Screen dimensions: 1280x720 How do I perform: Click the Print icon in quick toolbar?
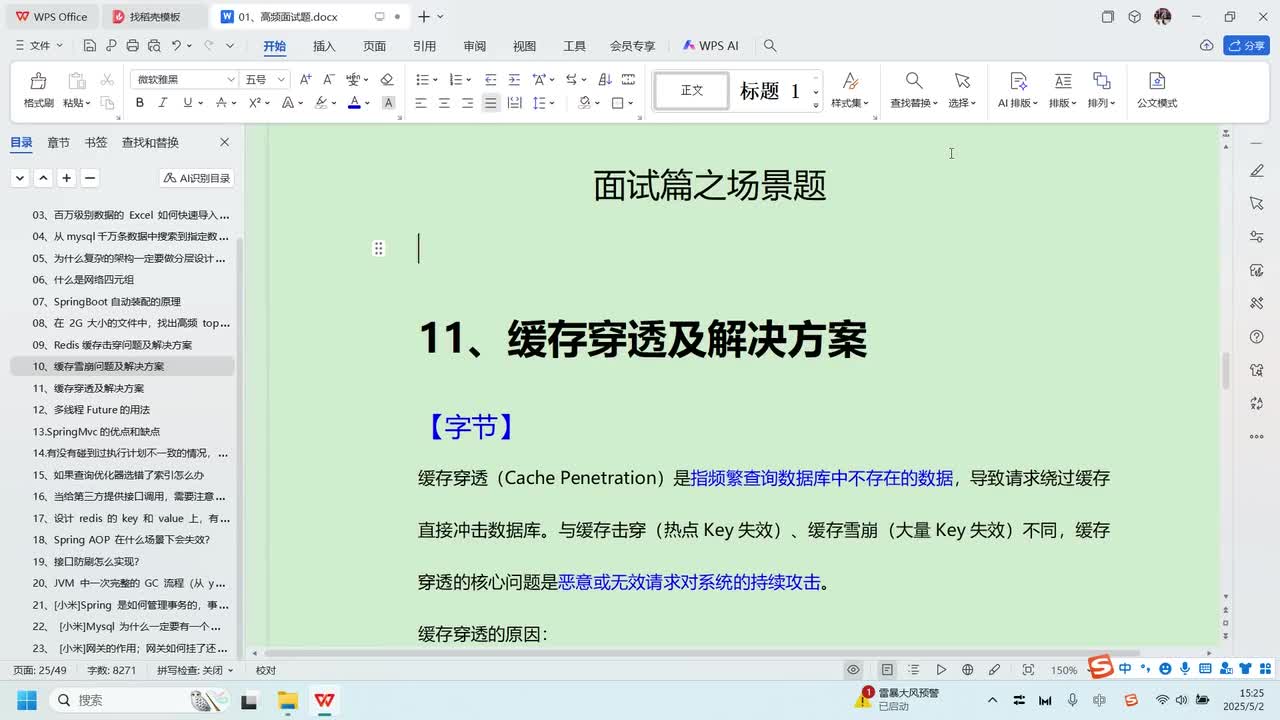[132, 46]
